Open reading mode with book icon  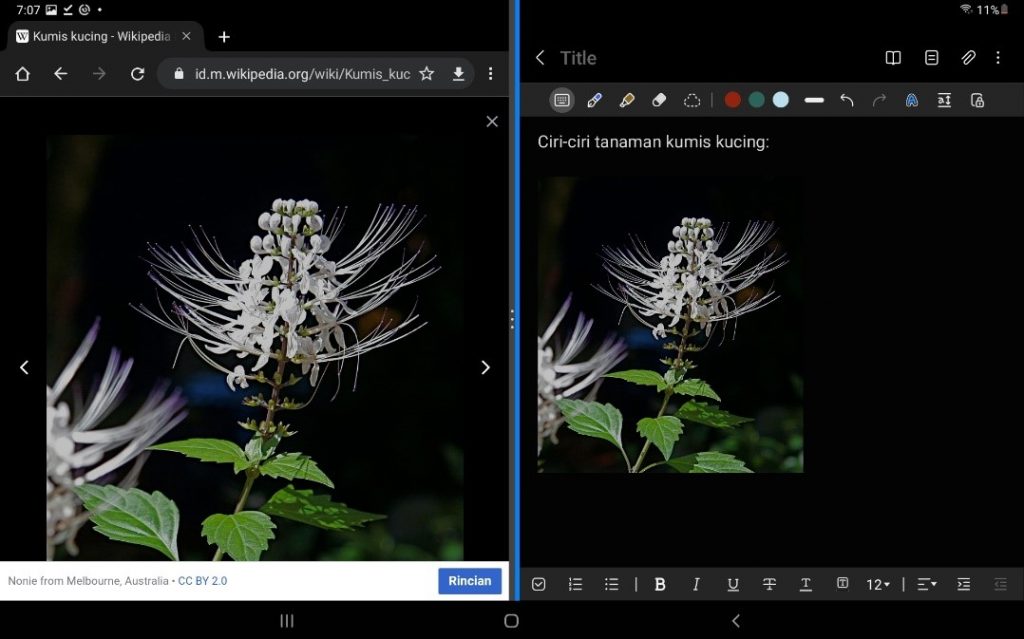[893, 58]
